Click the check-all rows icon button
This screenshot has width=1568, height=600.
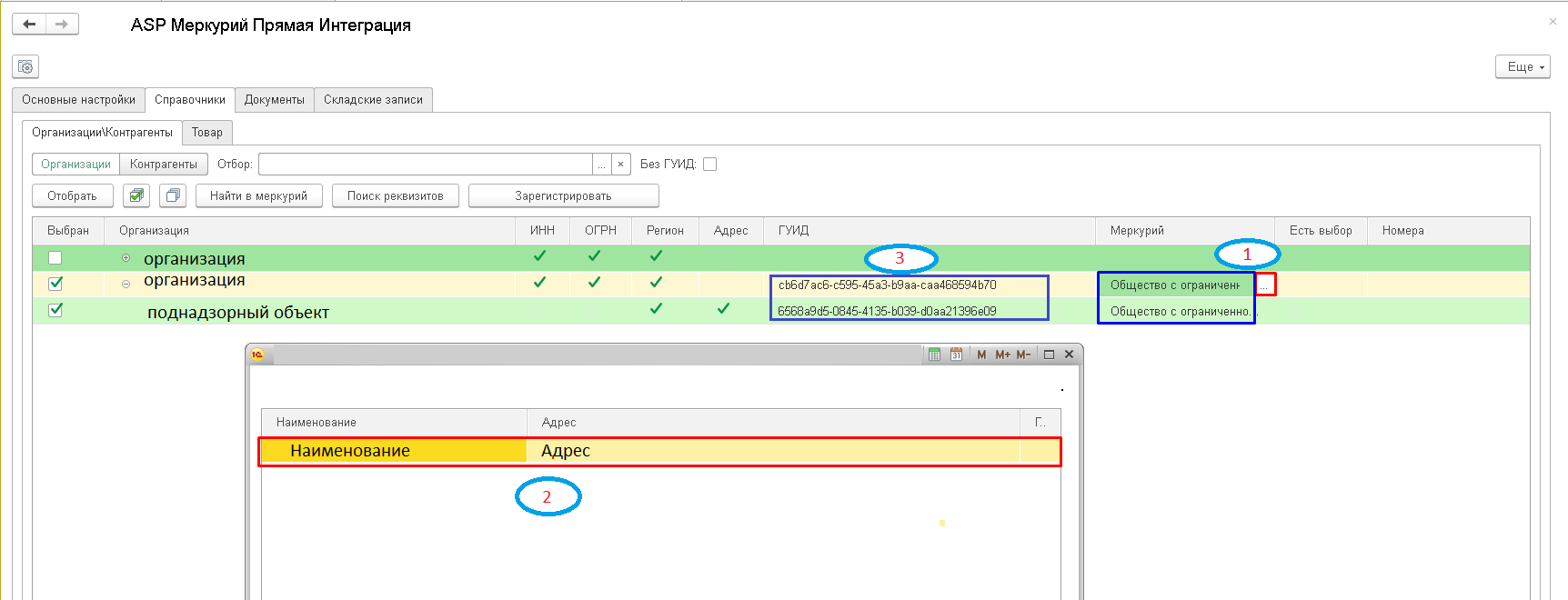point(136,195)
